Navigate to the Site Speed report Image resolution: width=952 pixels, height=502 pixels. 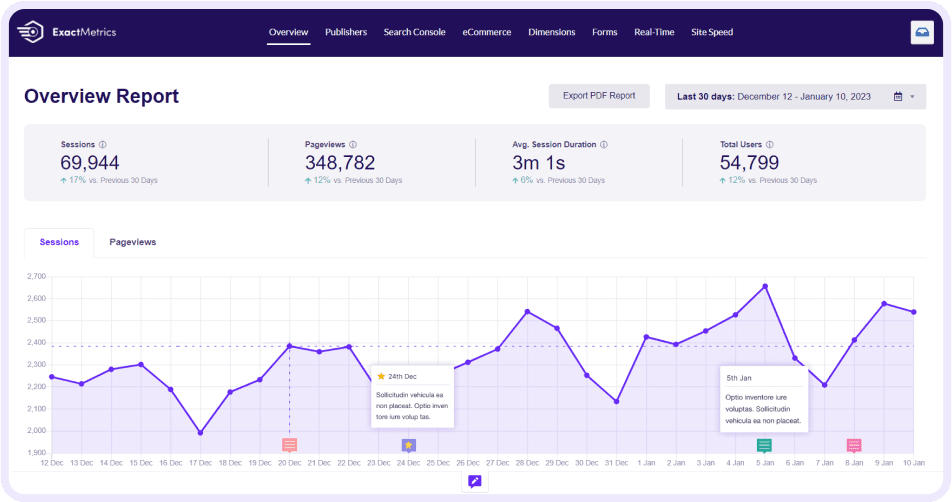pos(711,32)
